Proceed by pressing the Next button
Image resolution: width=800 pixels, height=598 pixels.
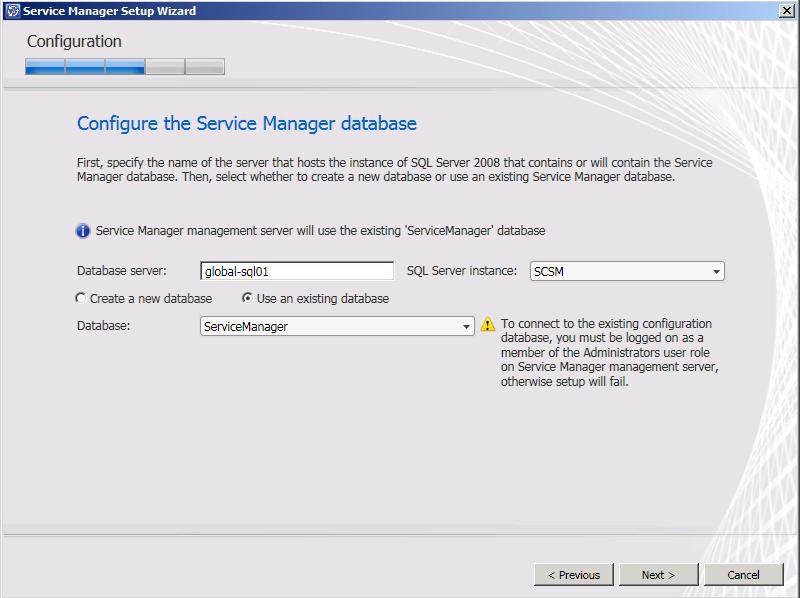coord(658,575)
